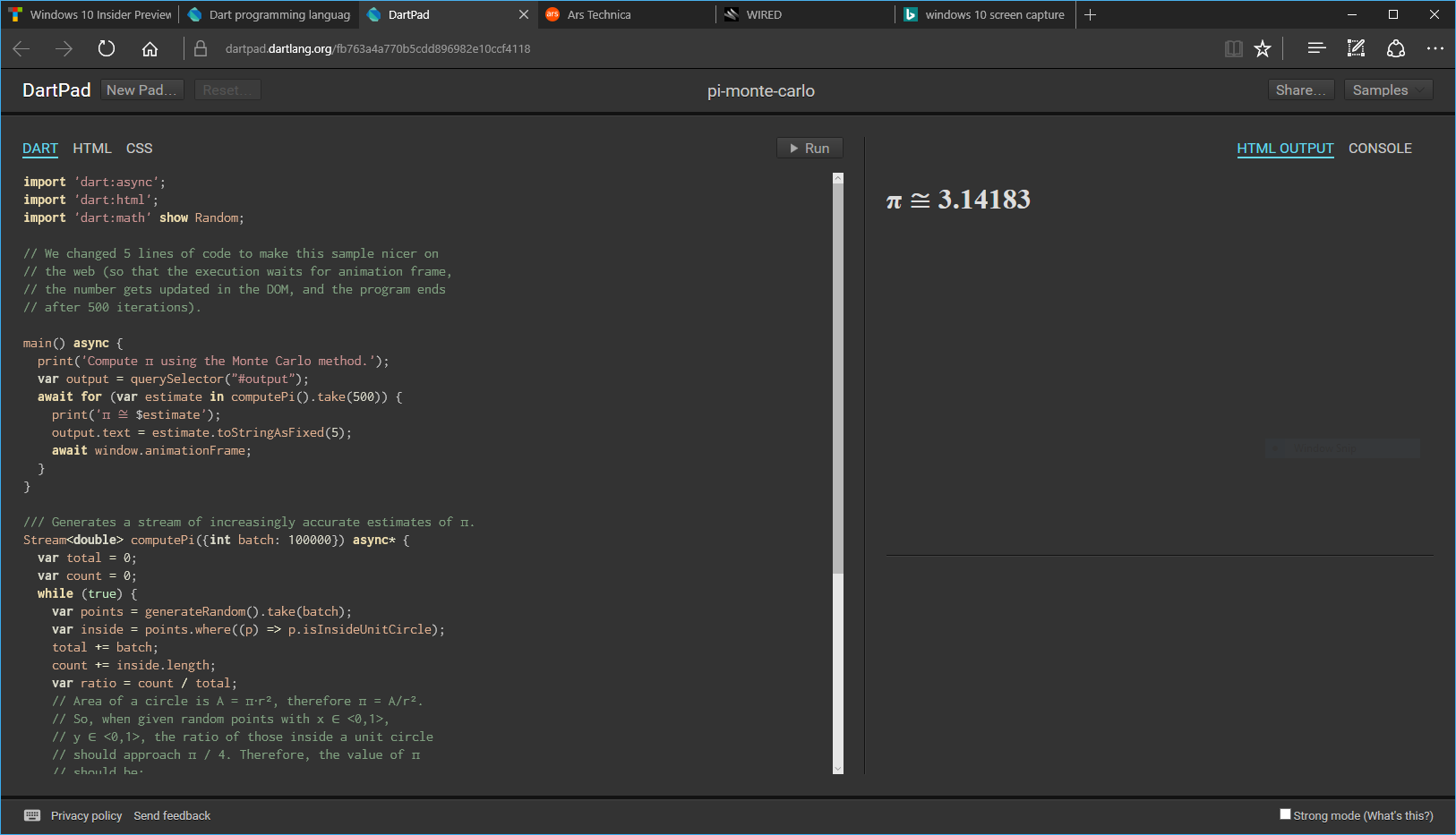Click the estimate.toStringAsFixed(5) line

(201, 432)
